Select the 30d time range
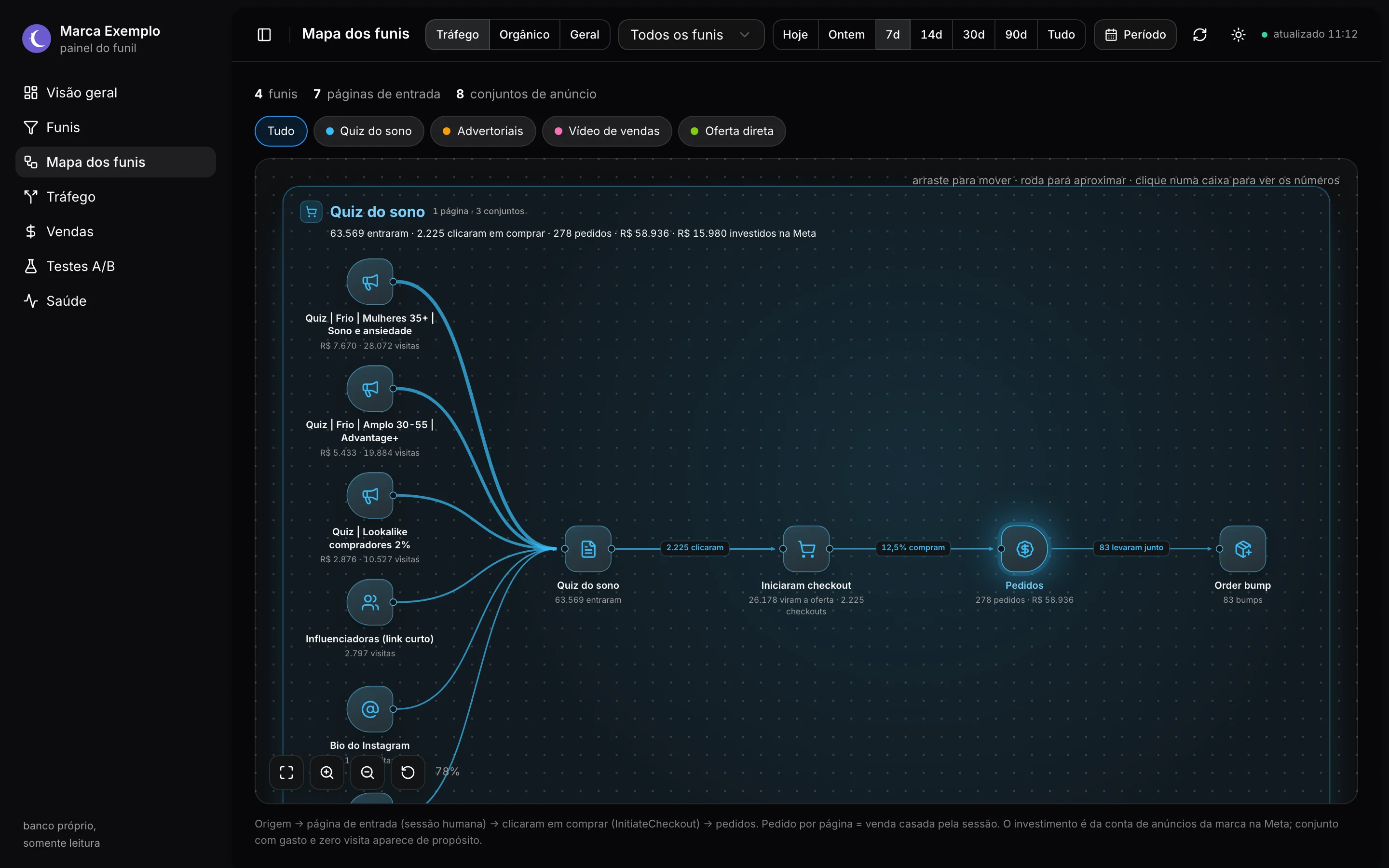Image resolution: width=1389 pixels, height=868 pixels. pyautogui.click(x=973, y=34)
